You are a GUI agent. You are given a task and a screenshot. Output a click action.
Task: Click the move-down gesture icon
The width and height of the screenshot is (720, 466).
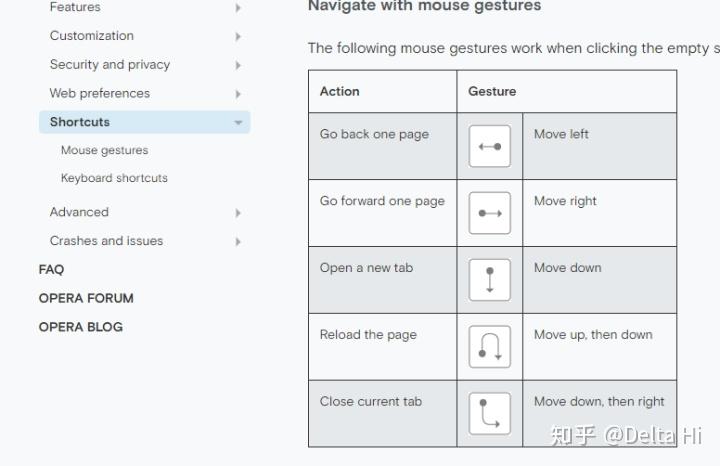[489, 280]
